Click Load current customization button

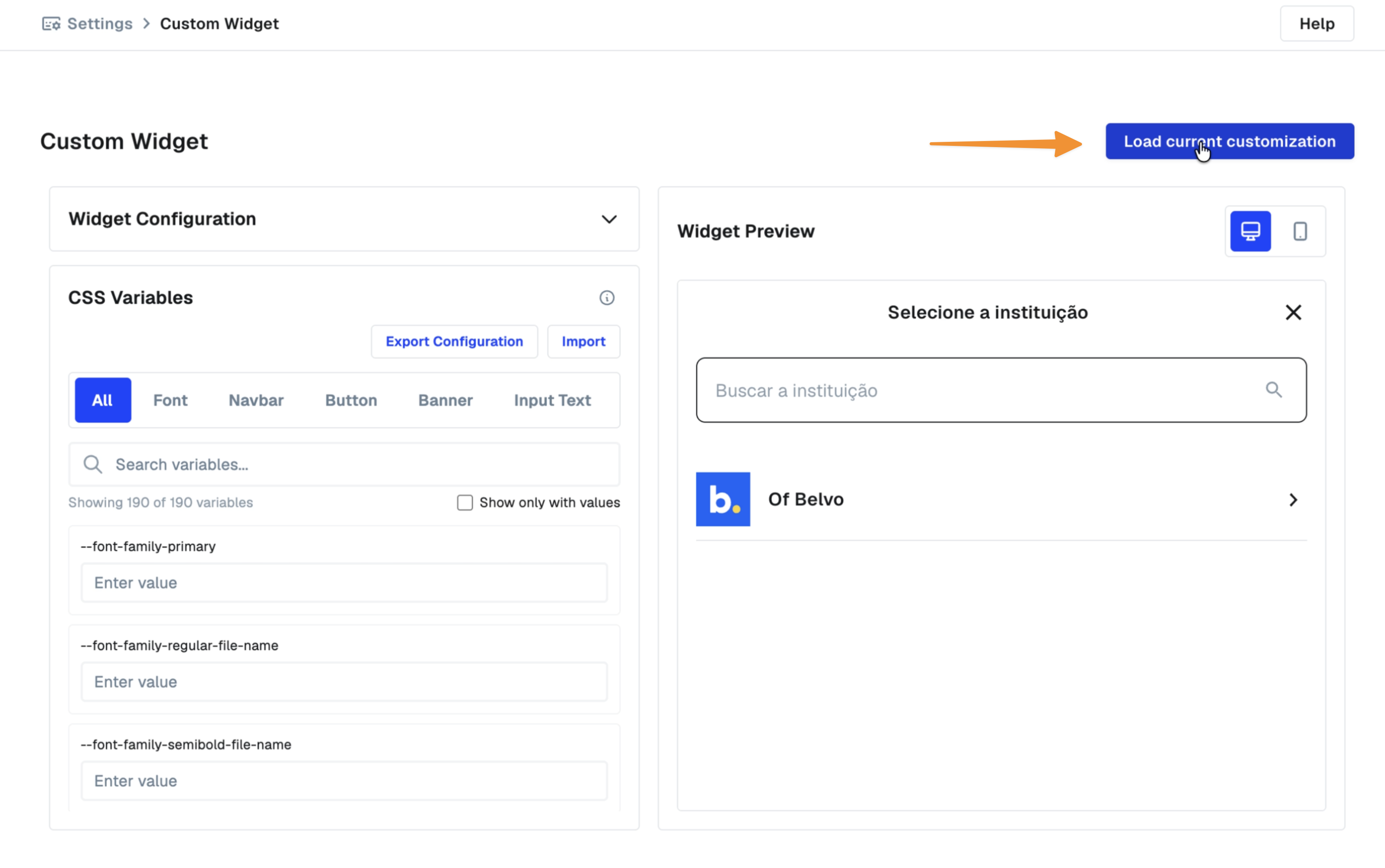[1229, 141]
